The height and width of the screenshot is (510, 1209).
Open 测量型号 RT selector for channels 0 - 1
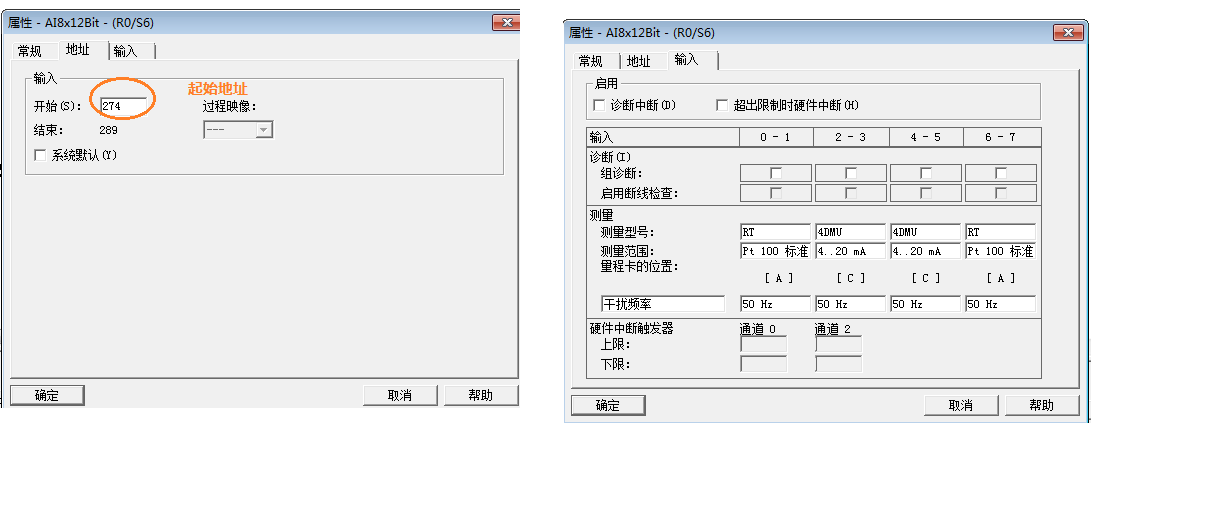click(x=775, y=232)
